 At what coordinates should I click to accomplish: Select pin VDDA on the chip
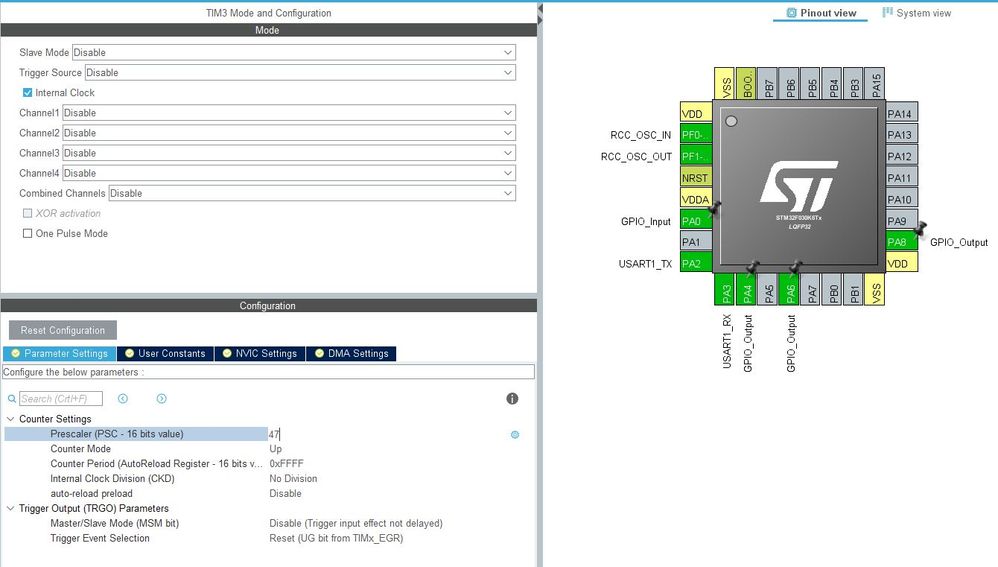pyautogui.click(x=696, y=200)
